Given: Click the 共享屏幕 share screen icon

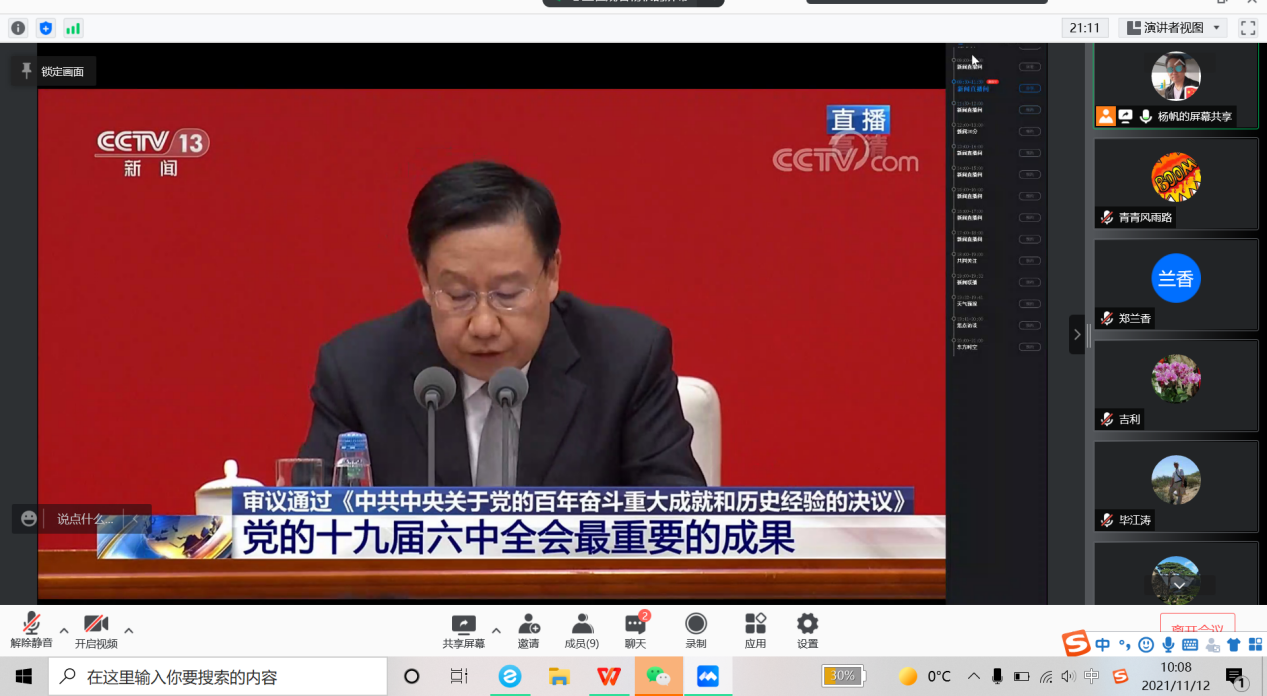Looking at the screenshot, I should click(463, 626).
